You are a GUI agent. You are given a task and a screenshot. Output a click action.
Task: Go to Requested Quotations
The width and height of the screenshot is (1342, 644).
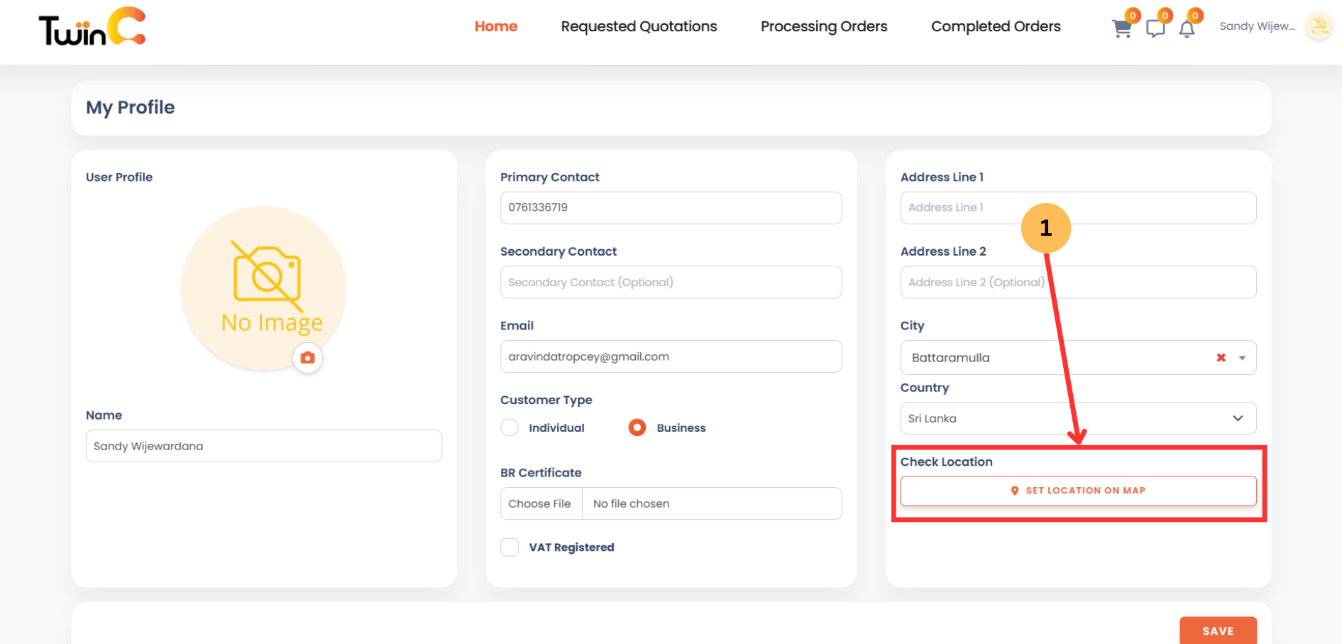pos(639,26)
